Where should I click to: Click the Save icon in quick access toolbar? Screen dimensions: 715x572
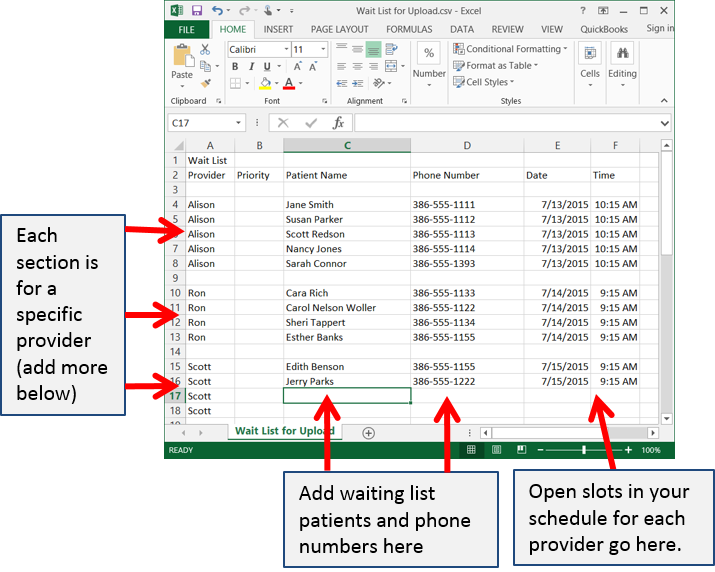197,10
